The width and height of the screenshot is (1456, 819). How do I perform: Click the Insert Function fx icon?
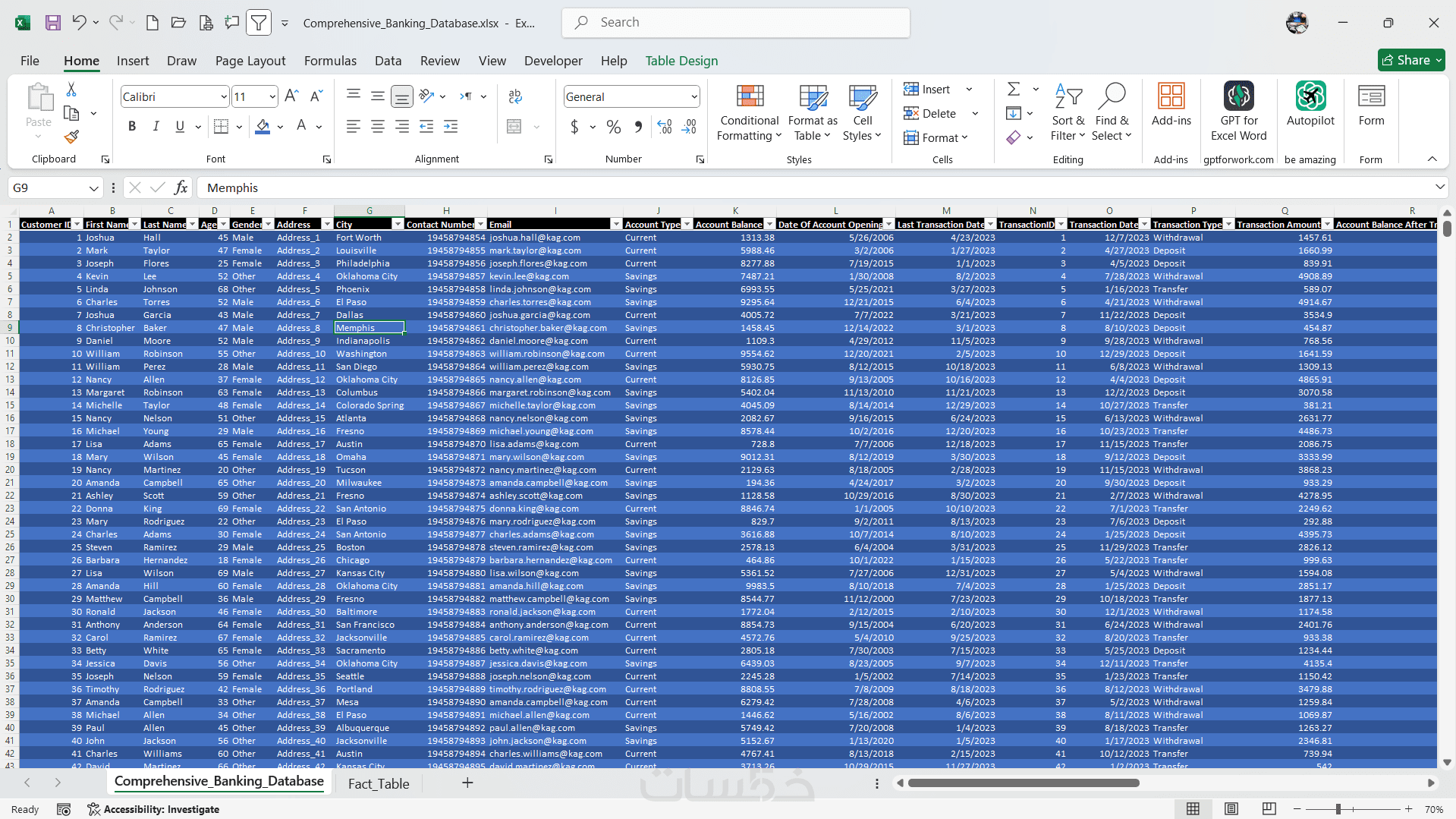tap(181, 187)
